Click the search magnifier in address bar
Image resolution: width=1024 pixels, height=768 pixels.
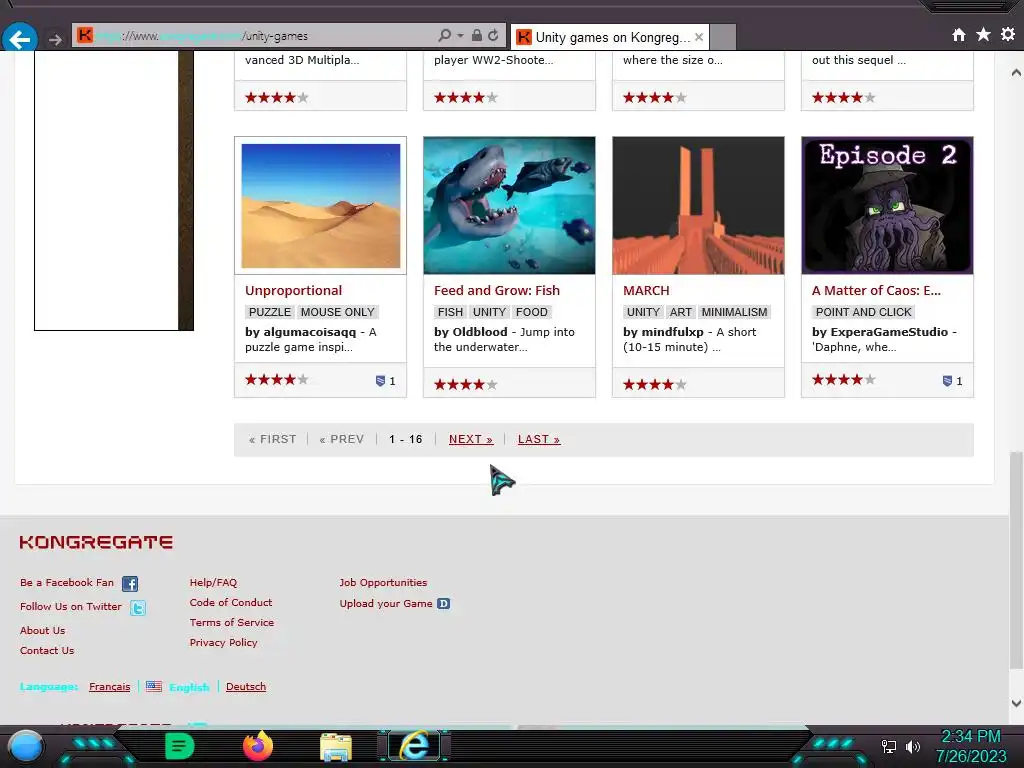coord(445,35)
